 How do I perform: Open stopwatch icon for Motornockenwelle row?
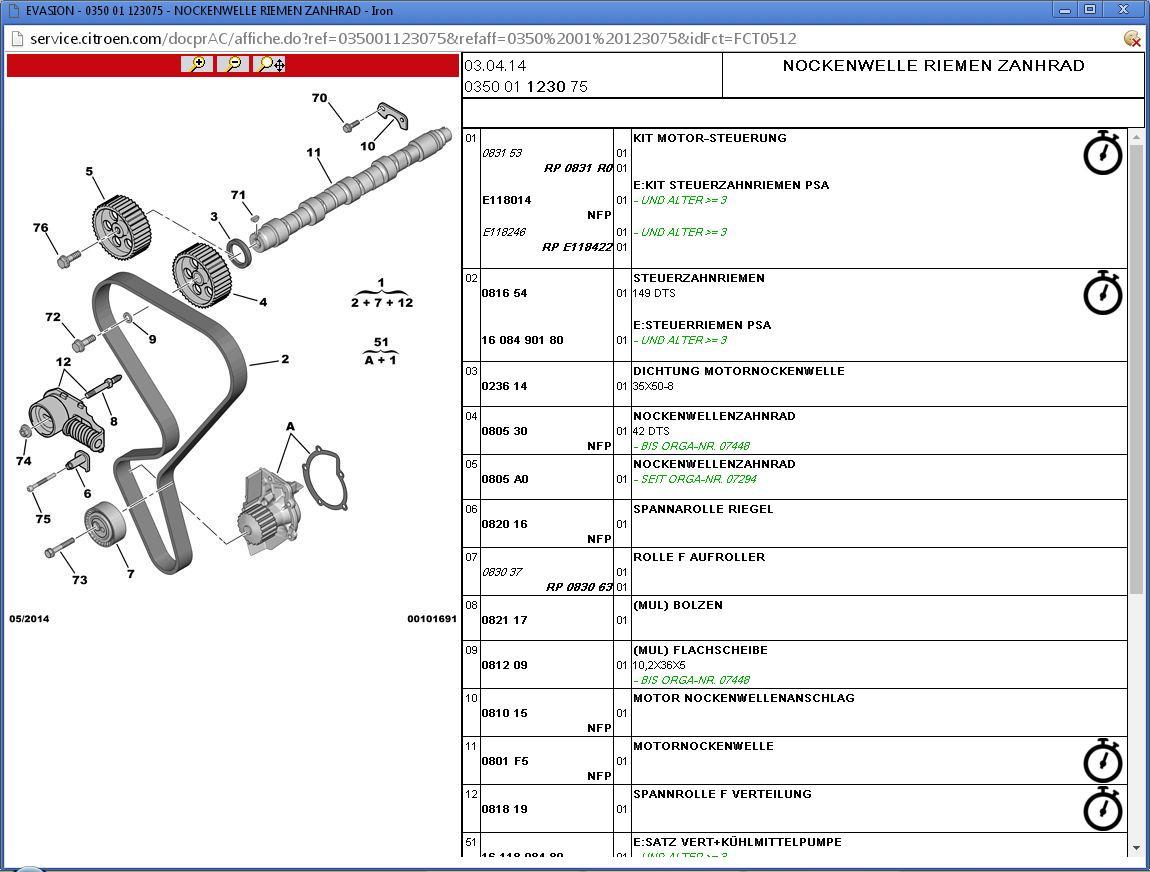1102,761
